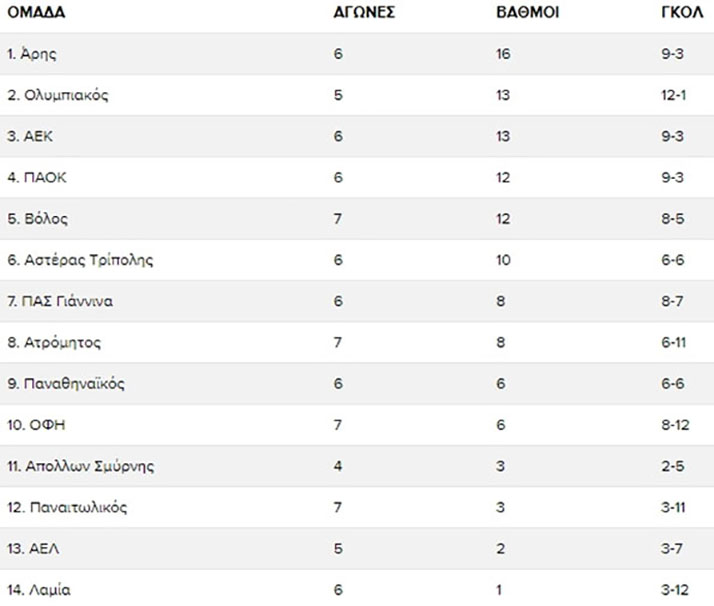Click Άρης points value 16
The image size is (714, 606).
point(503,54)
